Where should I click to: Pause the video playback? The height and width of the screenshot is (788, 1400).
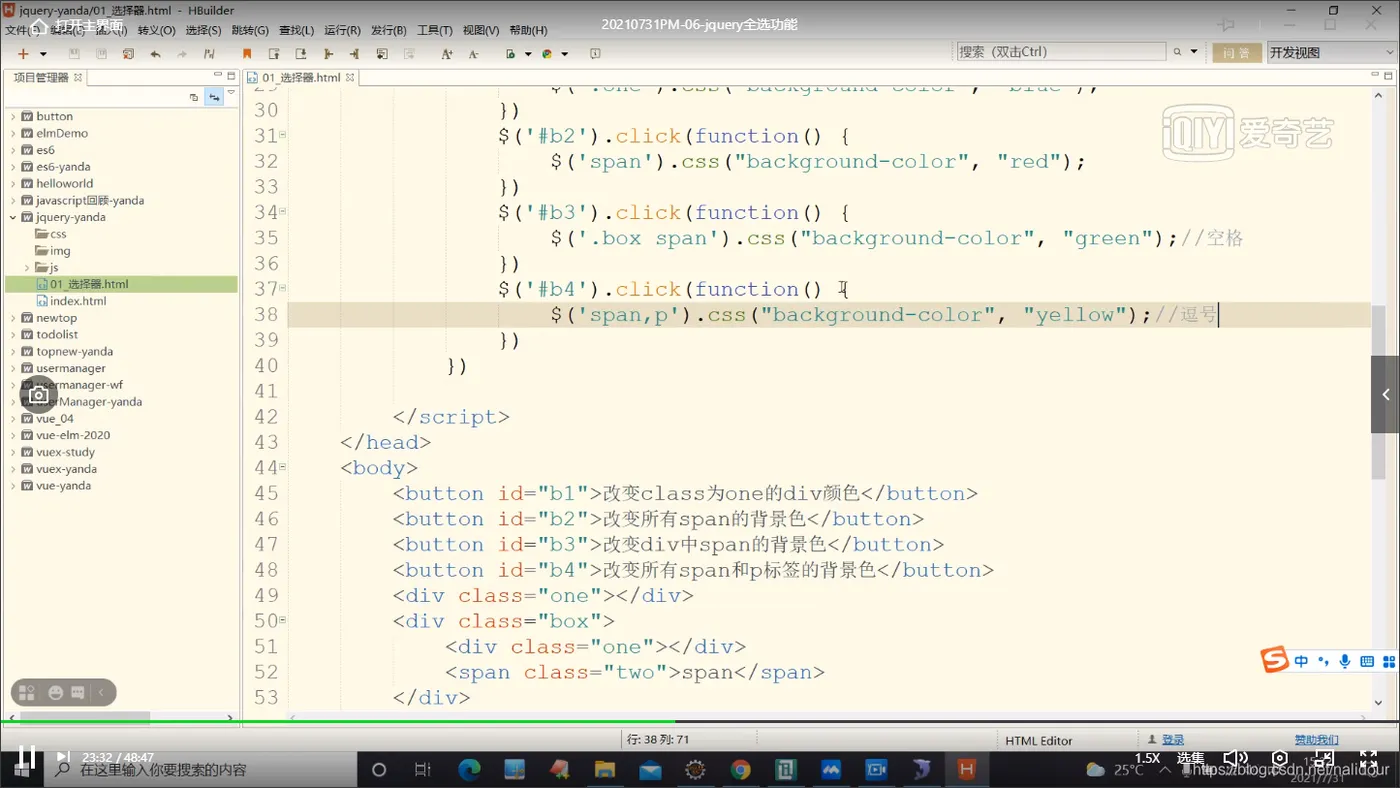pyautogui.click(x=27, y=758)
